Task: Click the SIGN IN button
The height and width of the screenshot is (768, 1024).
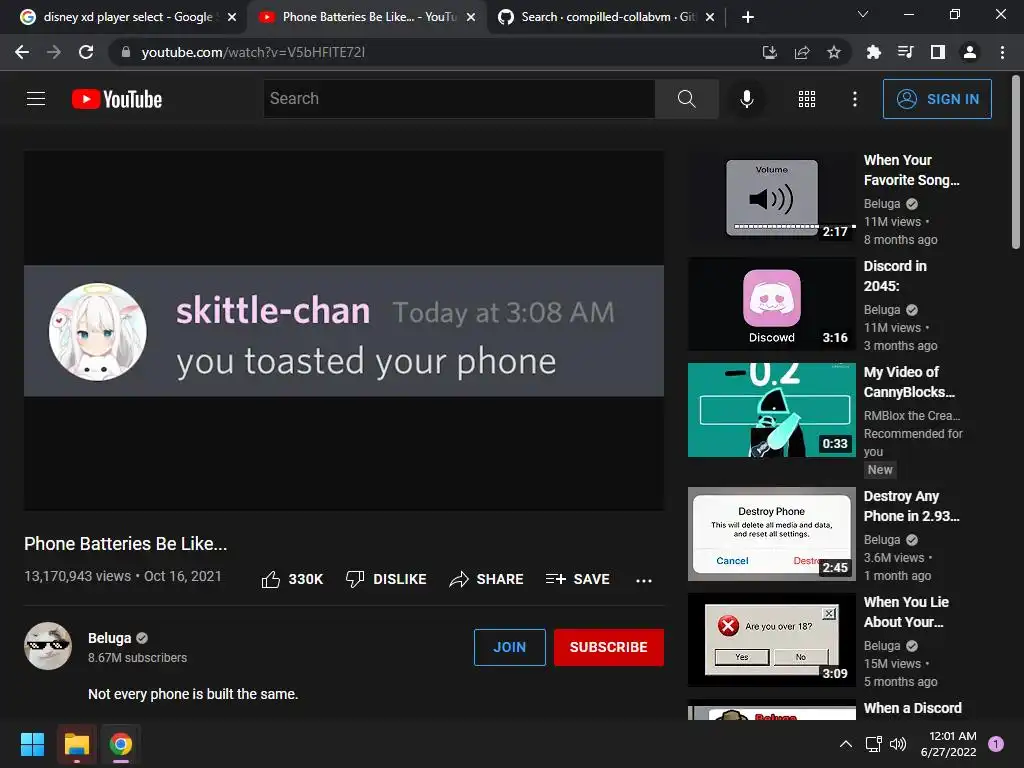Action: pos(937,99)
